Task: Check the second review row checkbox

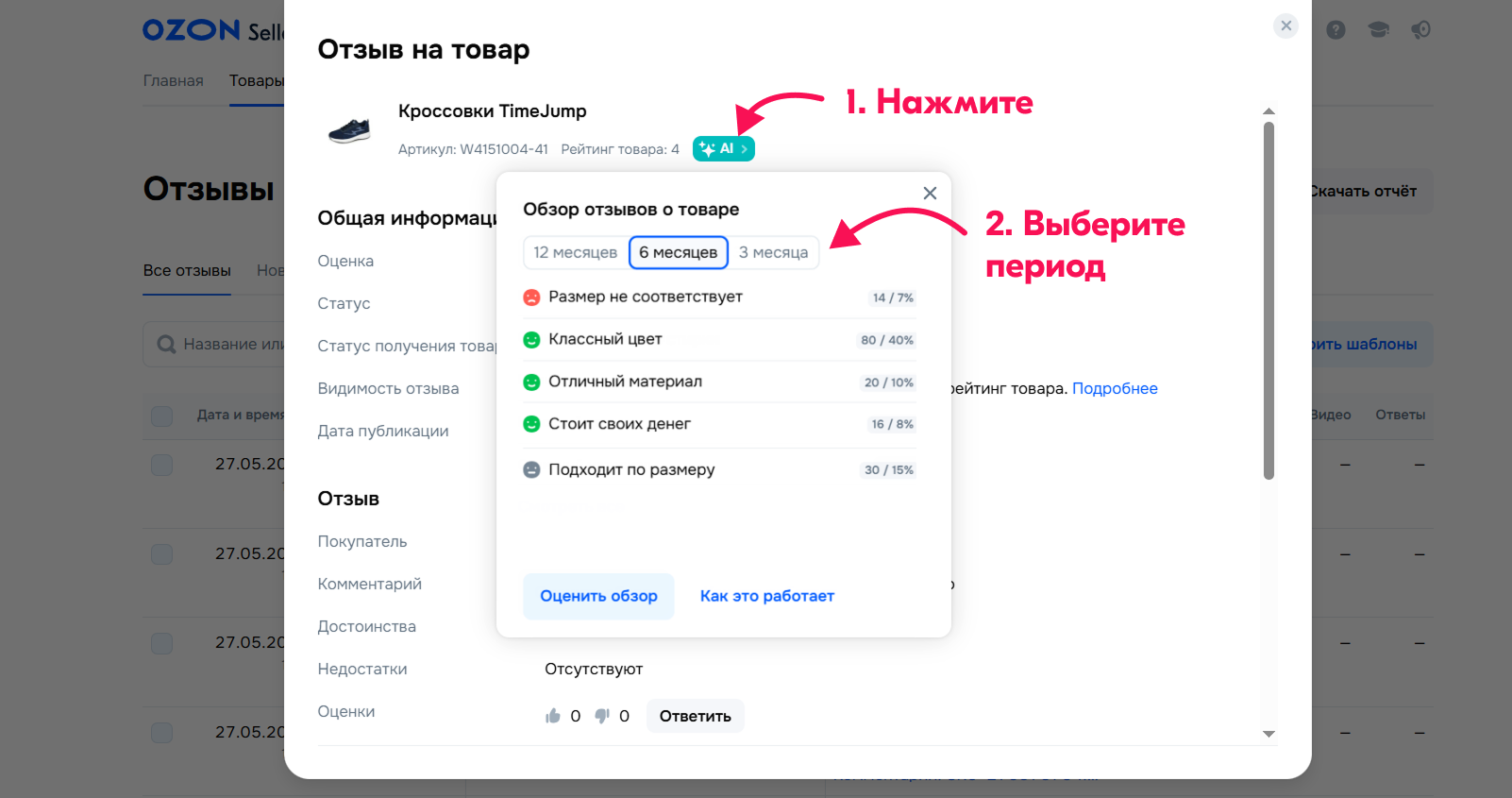Action: pos(162,554)
